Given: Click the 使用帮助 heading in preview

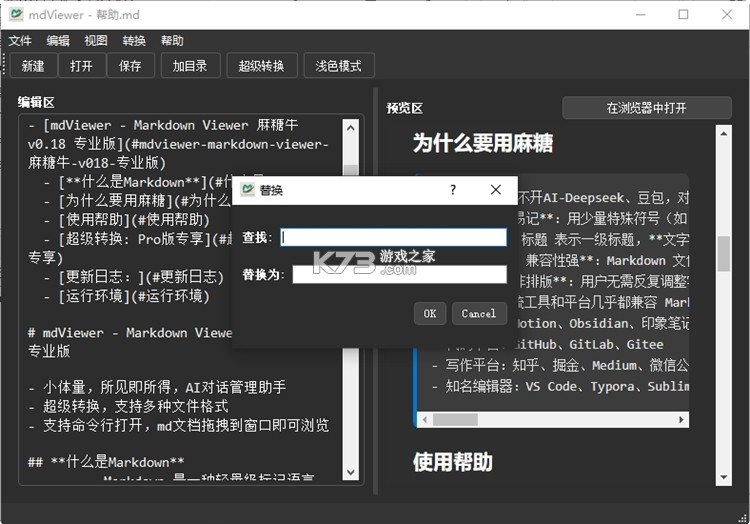Looking at the screenshot, I should point(452,462).
